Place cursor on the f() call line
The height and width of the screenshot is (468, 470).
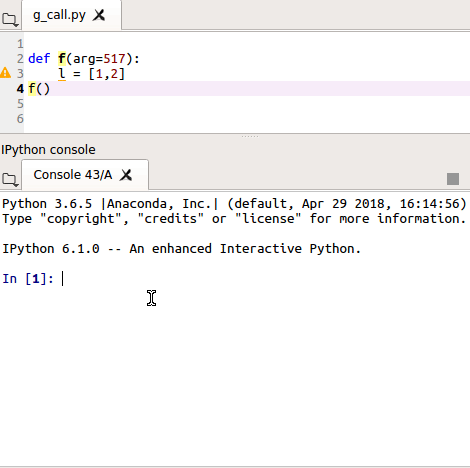point(247,89)
